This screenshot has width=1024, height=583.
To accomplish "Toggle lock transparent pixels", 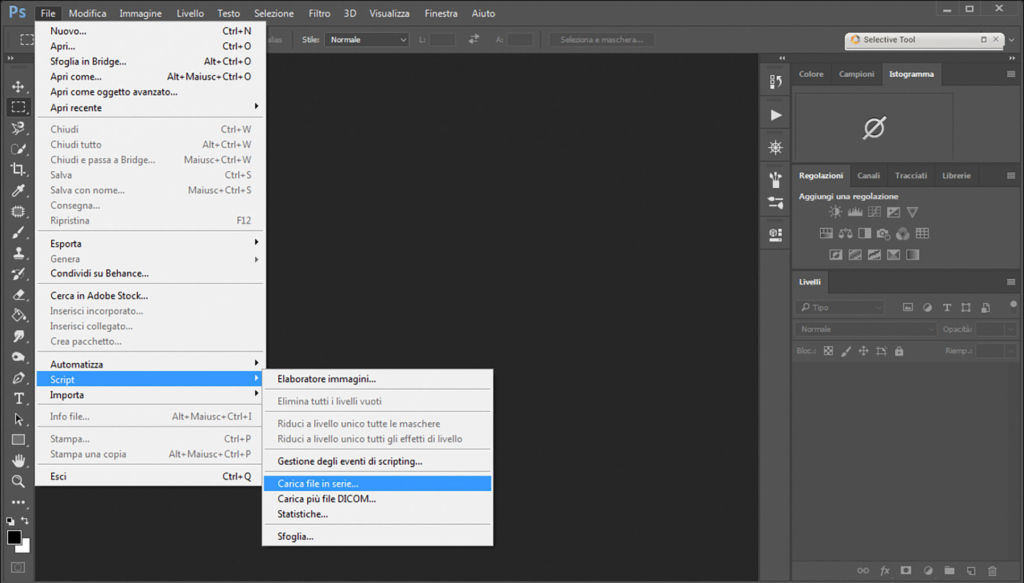I will click(828, 351).
